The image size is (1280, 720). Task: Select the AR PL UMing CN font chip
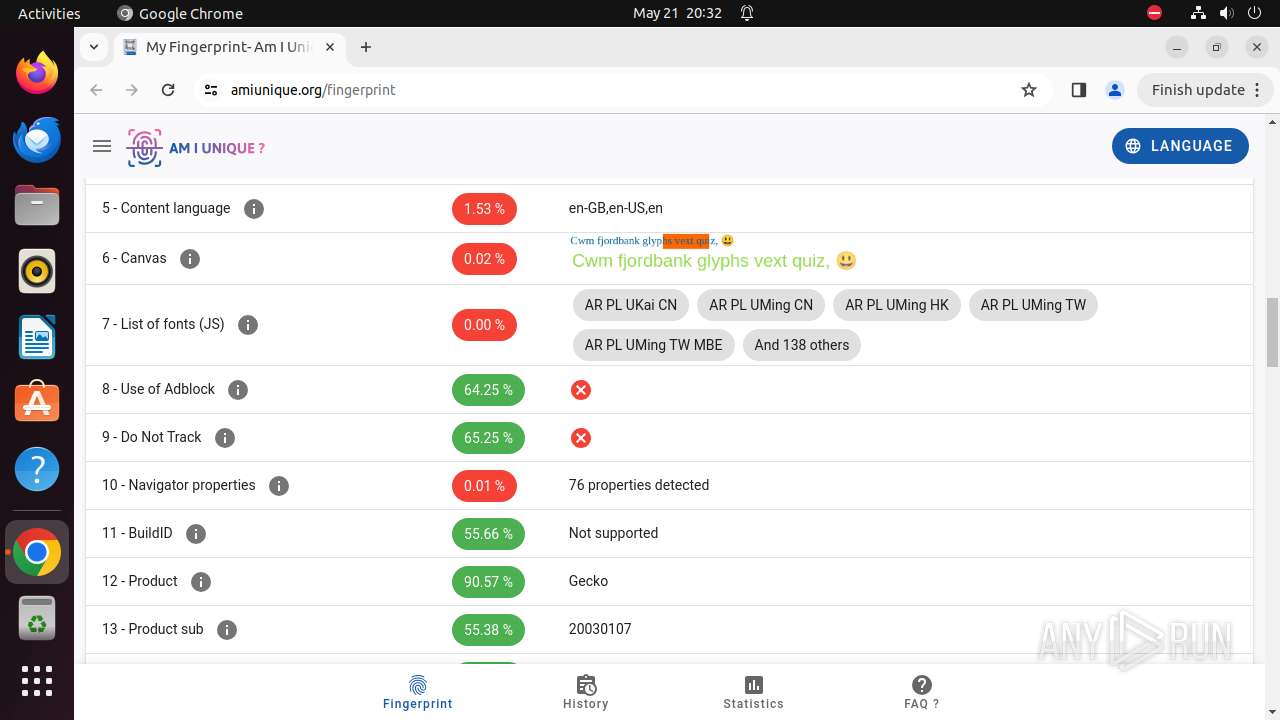click(761, 305)
